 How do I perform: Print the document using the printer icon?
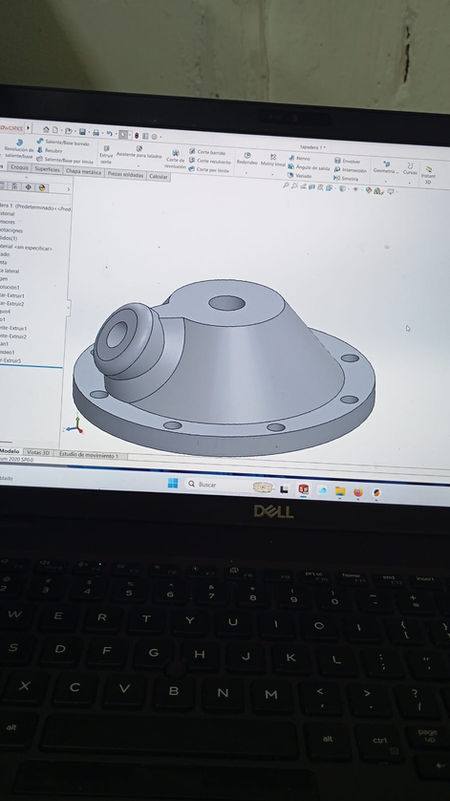96,132
